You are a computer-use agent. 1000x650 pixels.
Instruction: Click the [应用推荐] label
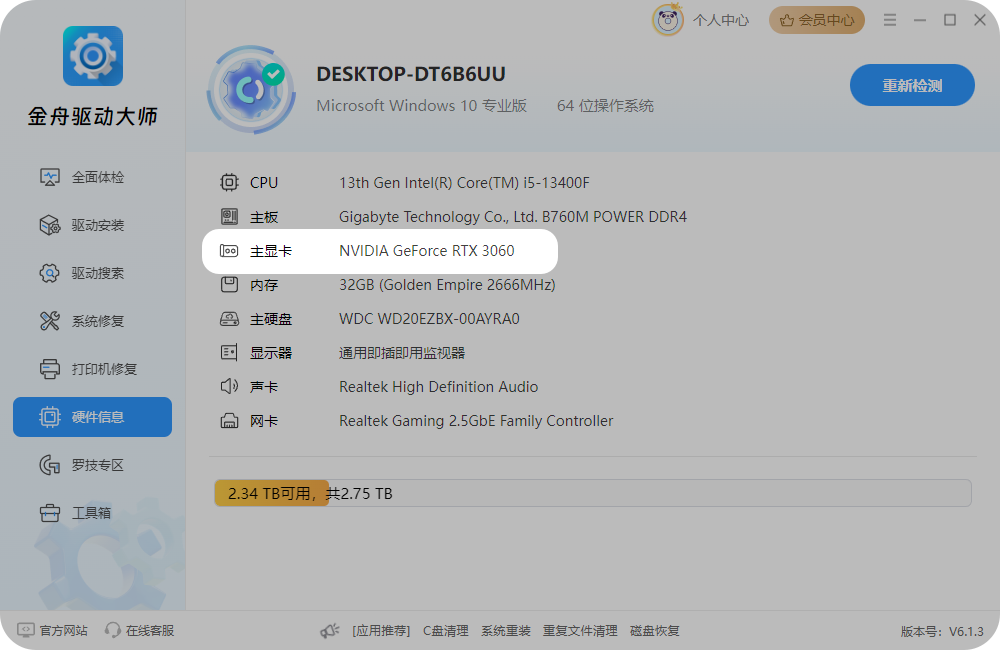point(381,631)
